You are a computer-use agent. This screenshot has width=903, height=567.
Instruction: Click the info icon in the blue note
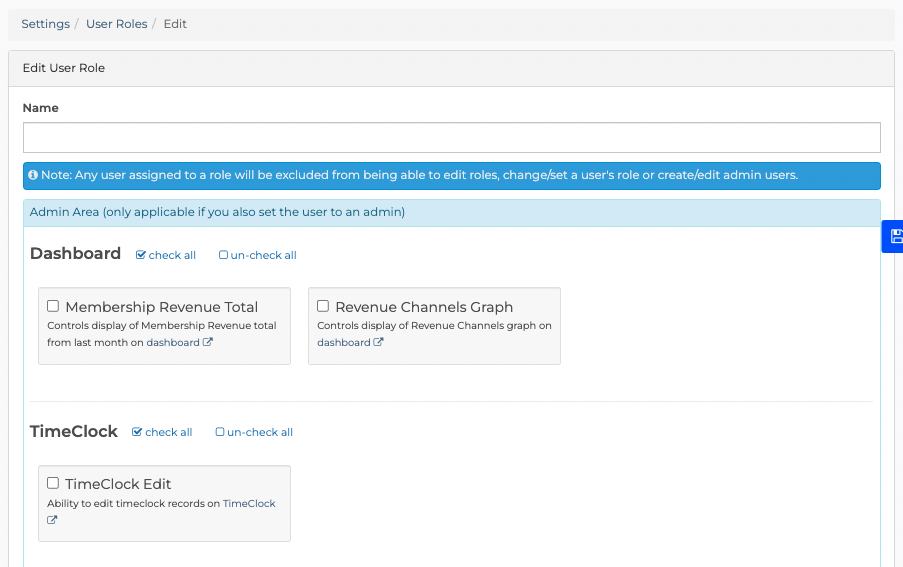(33, 174)
